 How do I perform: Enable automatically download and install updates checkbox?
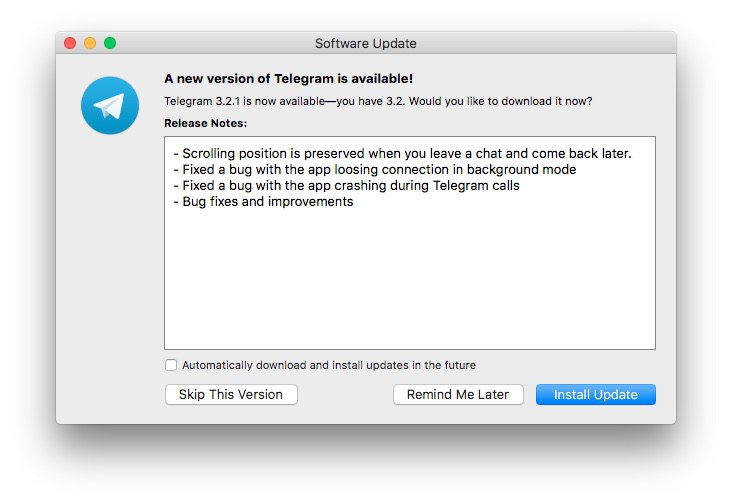coord(171,365)
